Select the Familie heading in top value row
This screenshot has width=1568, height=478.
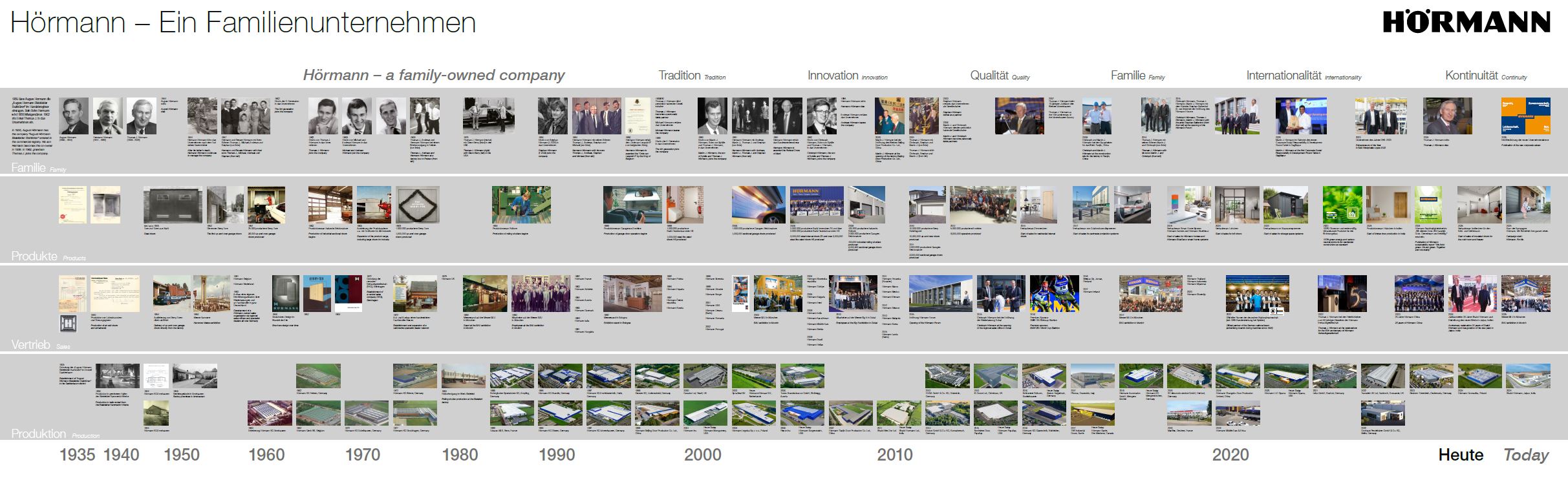point(1128,75)
